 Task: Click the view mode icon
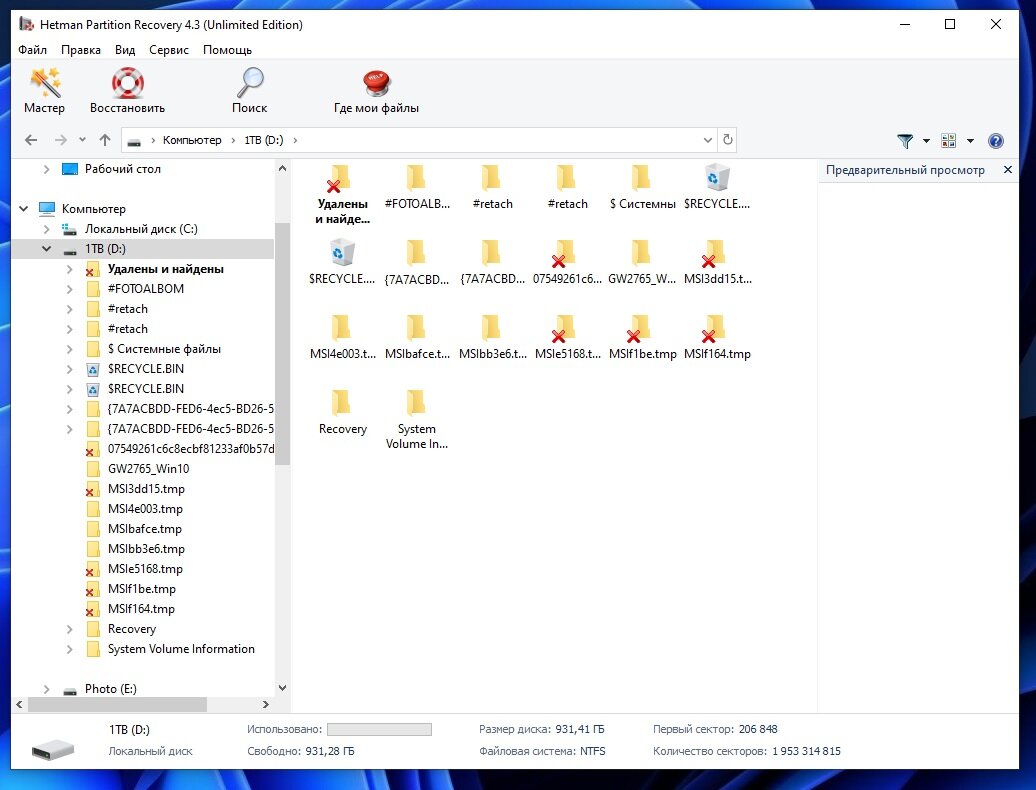point(949,141)
